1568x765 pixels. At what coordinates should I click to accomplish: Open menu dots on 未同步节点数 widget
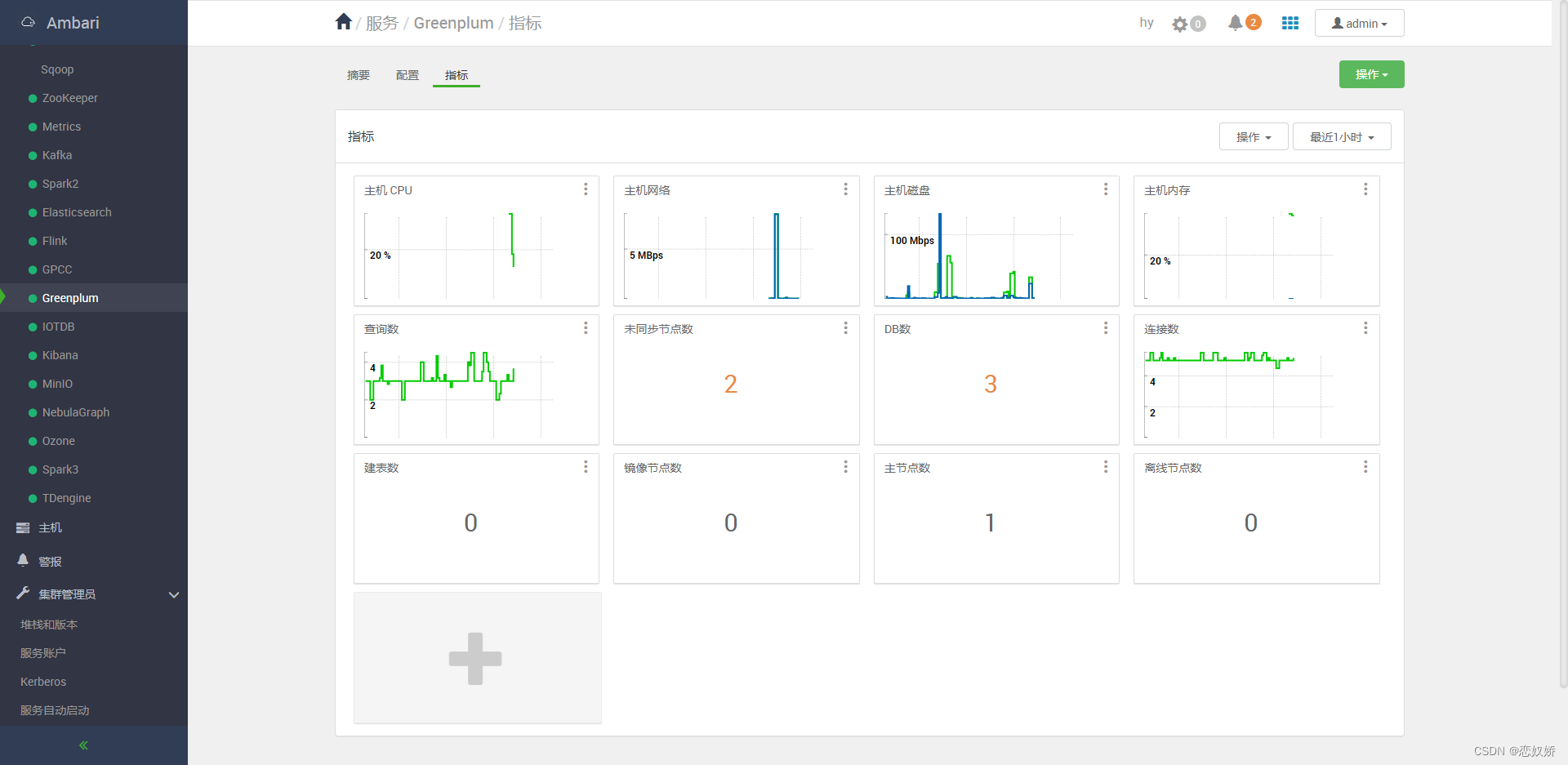click(845, 328)
